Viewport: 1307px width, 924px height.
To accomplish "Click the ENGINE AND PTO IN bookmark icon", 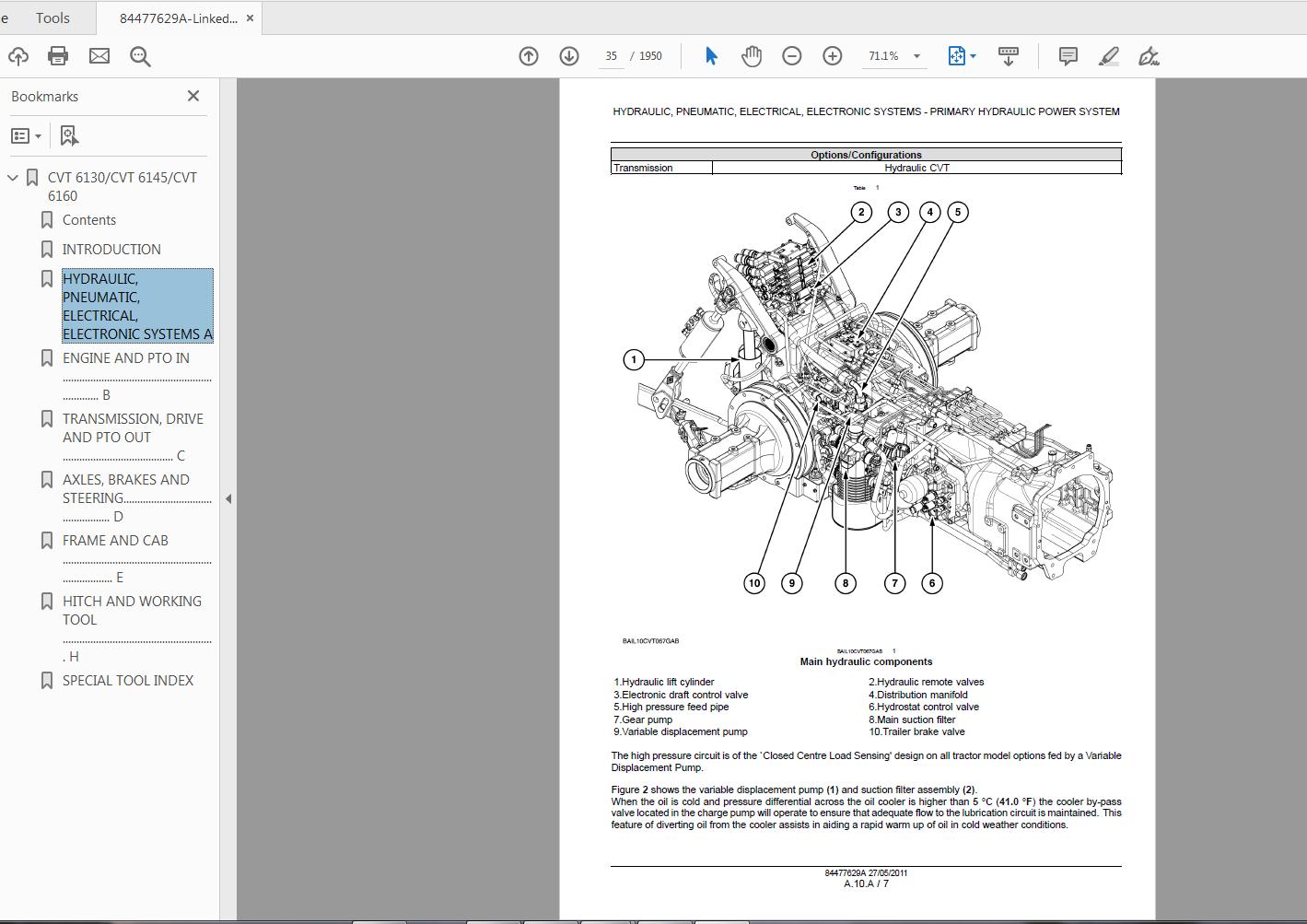I will point(47,358).
